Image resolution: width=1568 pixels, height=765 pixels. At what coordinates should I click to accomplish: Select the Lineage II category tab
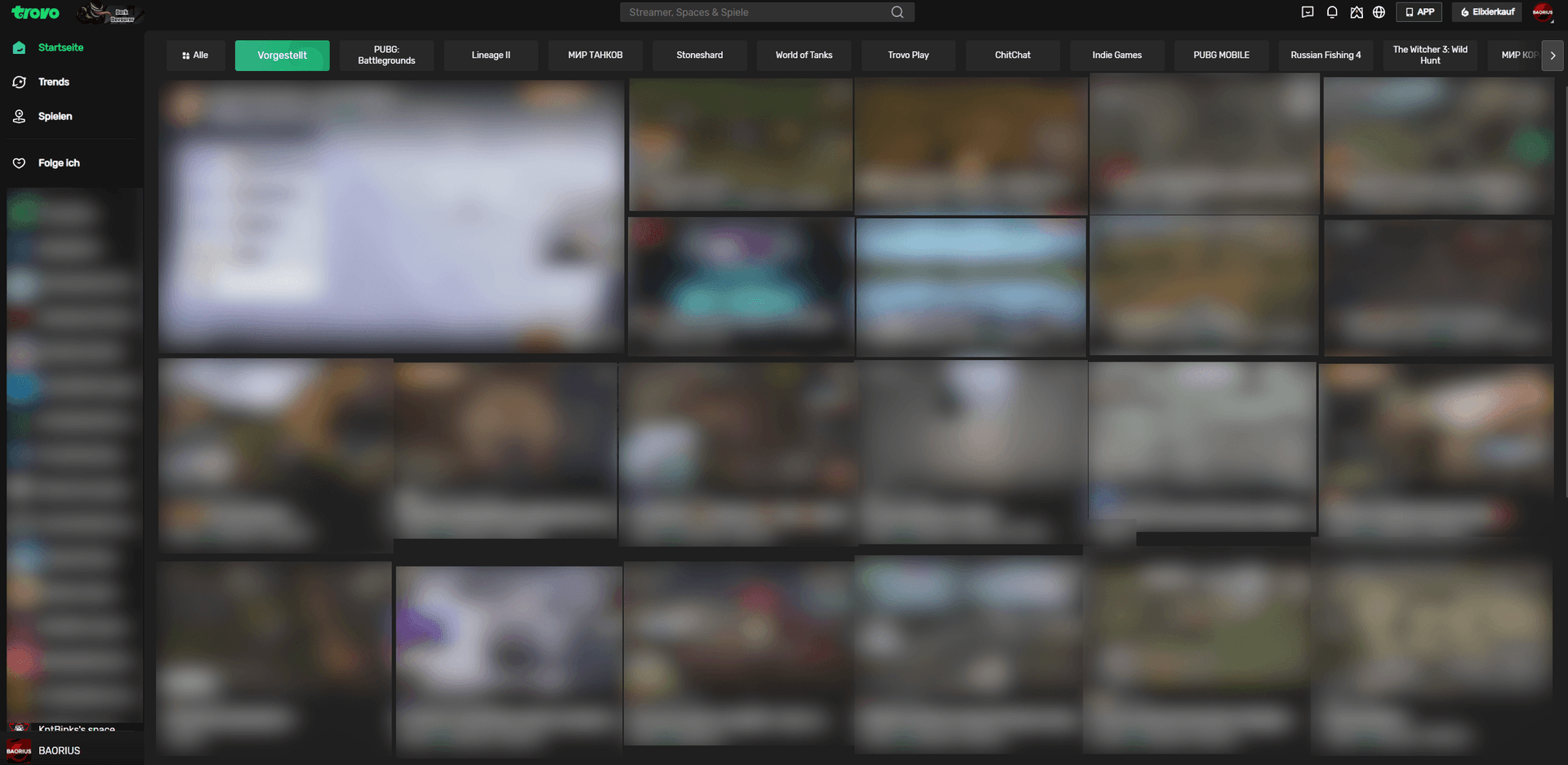[491, 56]
